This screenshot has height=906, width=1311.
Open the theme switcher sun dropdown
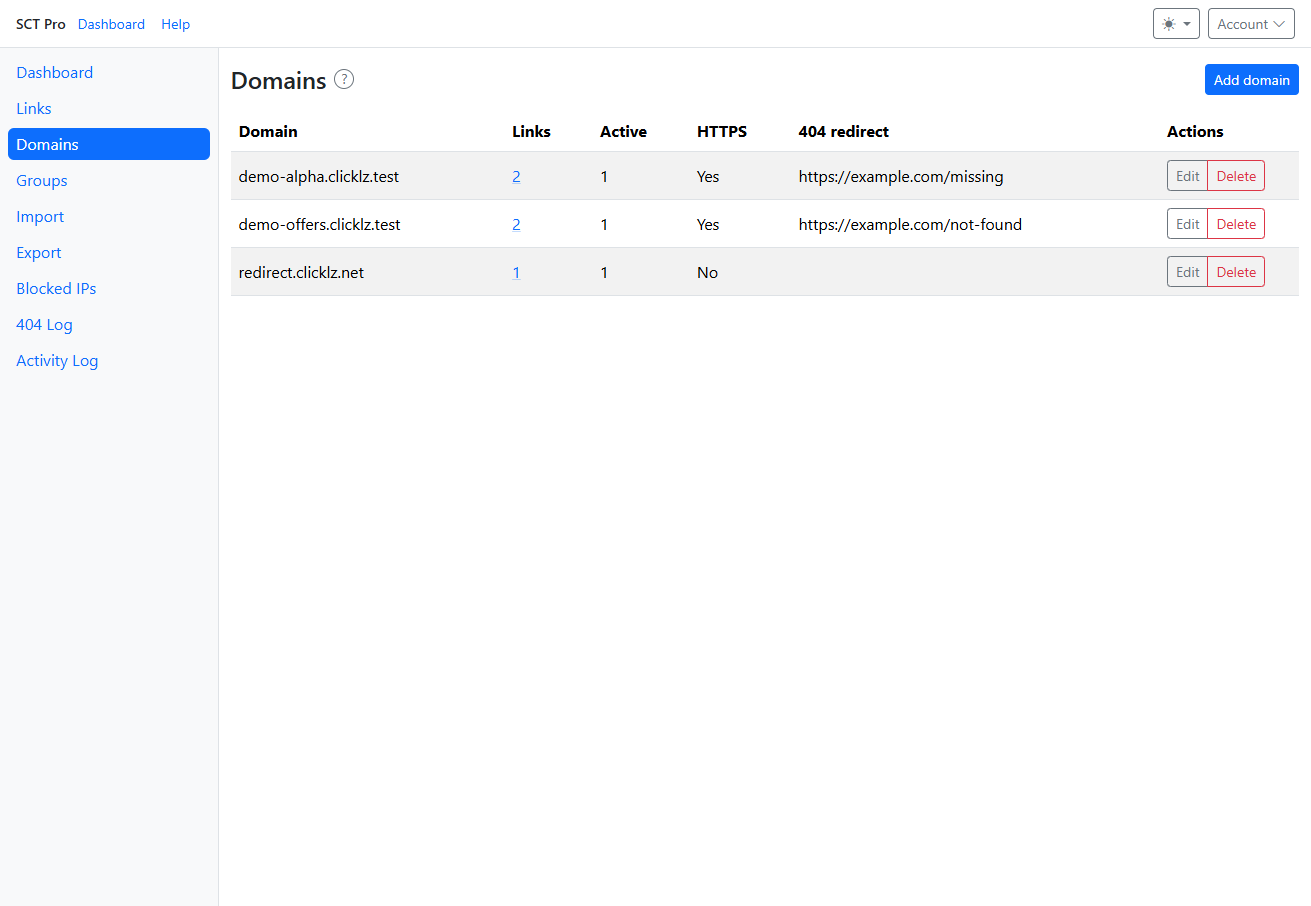pyautogui.click(x=1176, y=24)
